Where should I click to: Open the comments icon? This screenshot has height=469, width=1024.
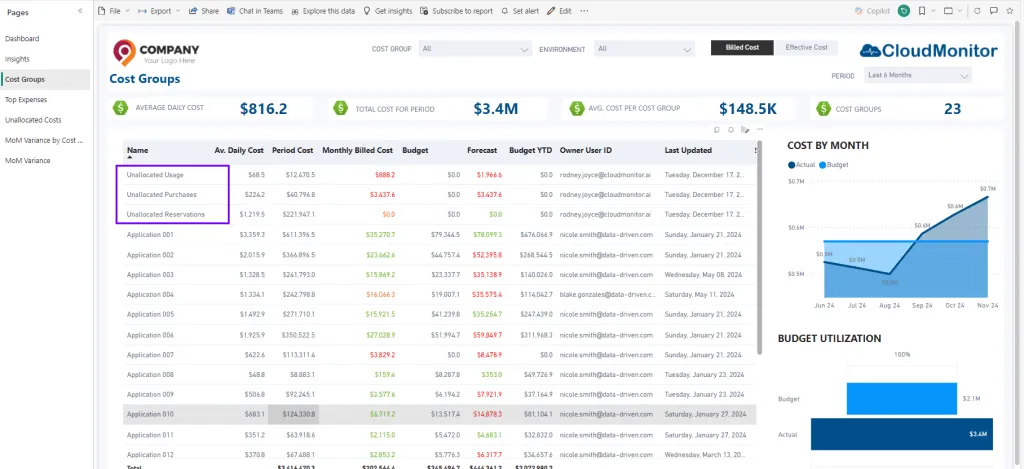point(994,11)
